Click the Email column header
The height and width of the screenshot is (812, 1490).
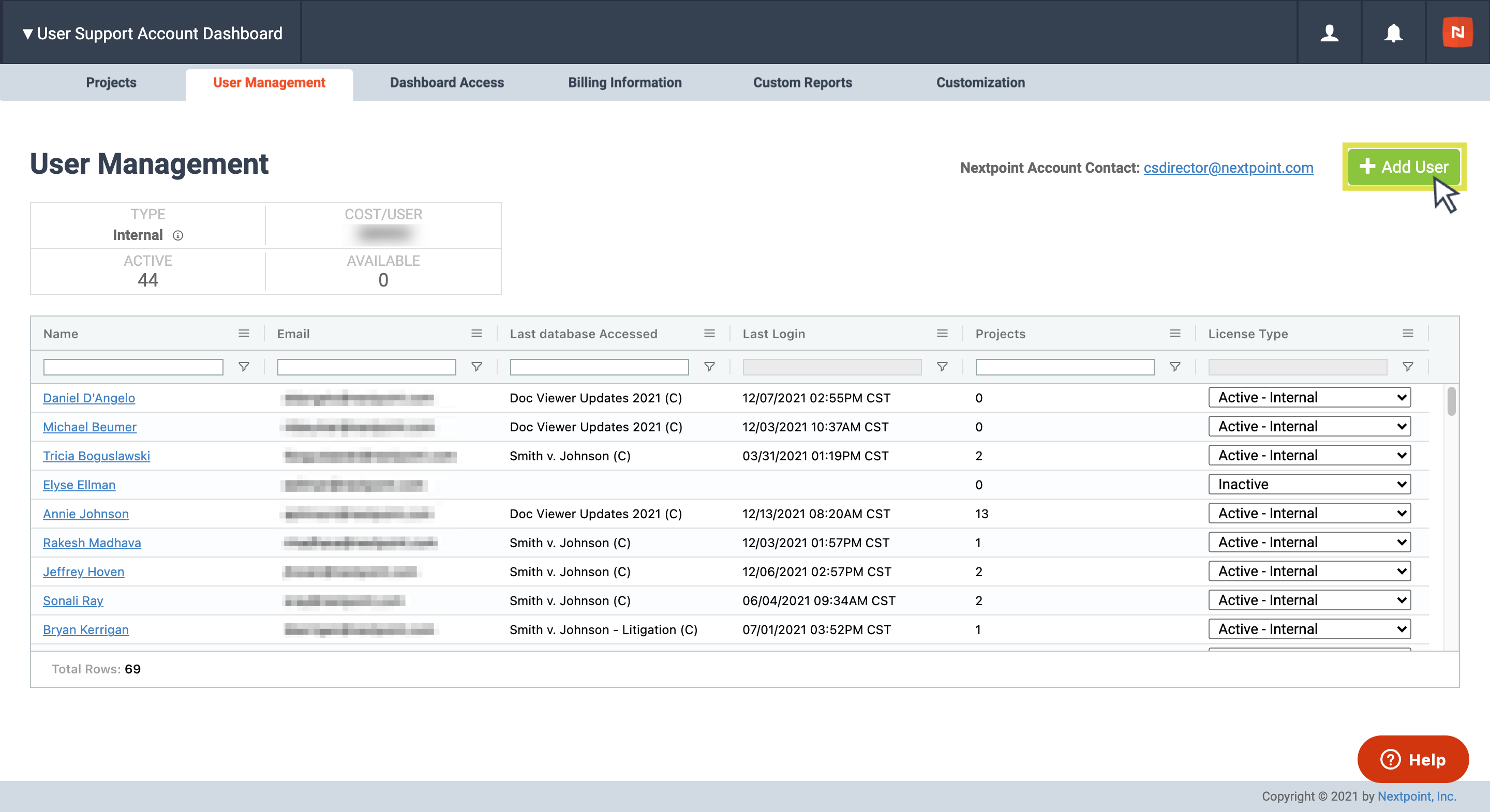tap(293, 334)
